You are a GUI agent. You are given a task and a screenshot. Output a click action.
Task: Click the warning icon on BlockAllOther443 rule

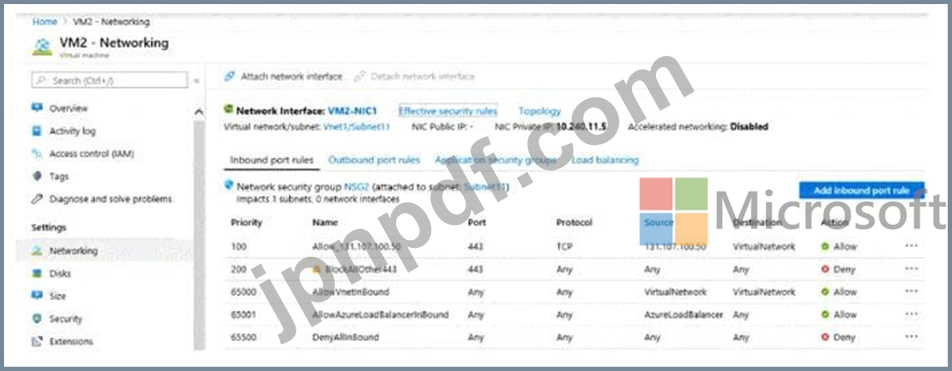(x=317, y=268)
